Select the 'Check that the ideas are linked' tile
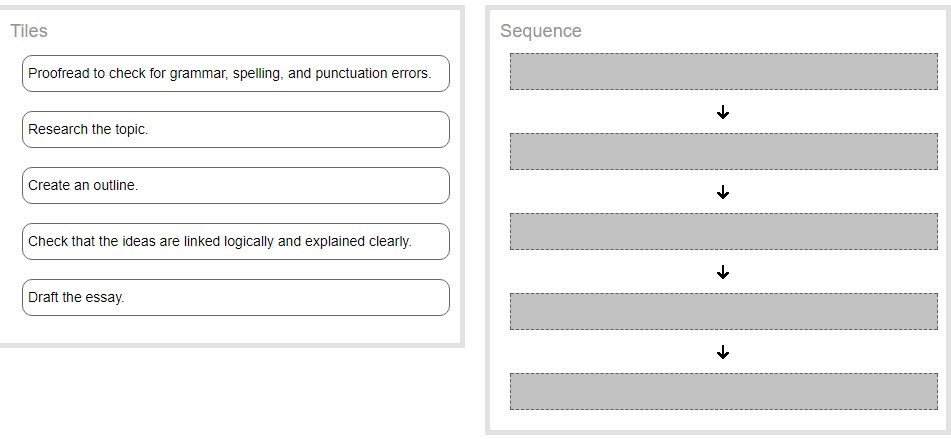This screenshot has width=951, height=439. click(x=235, y=241)
